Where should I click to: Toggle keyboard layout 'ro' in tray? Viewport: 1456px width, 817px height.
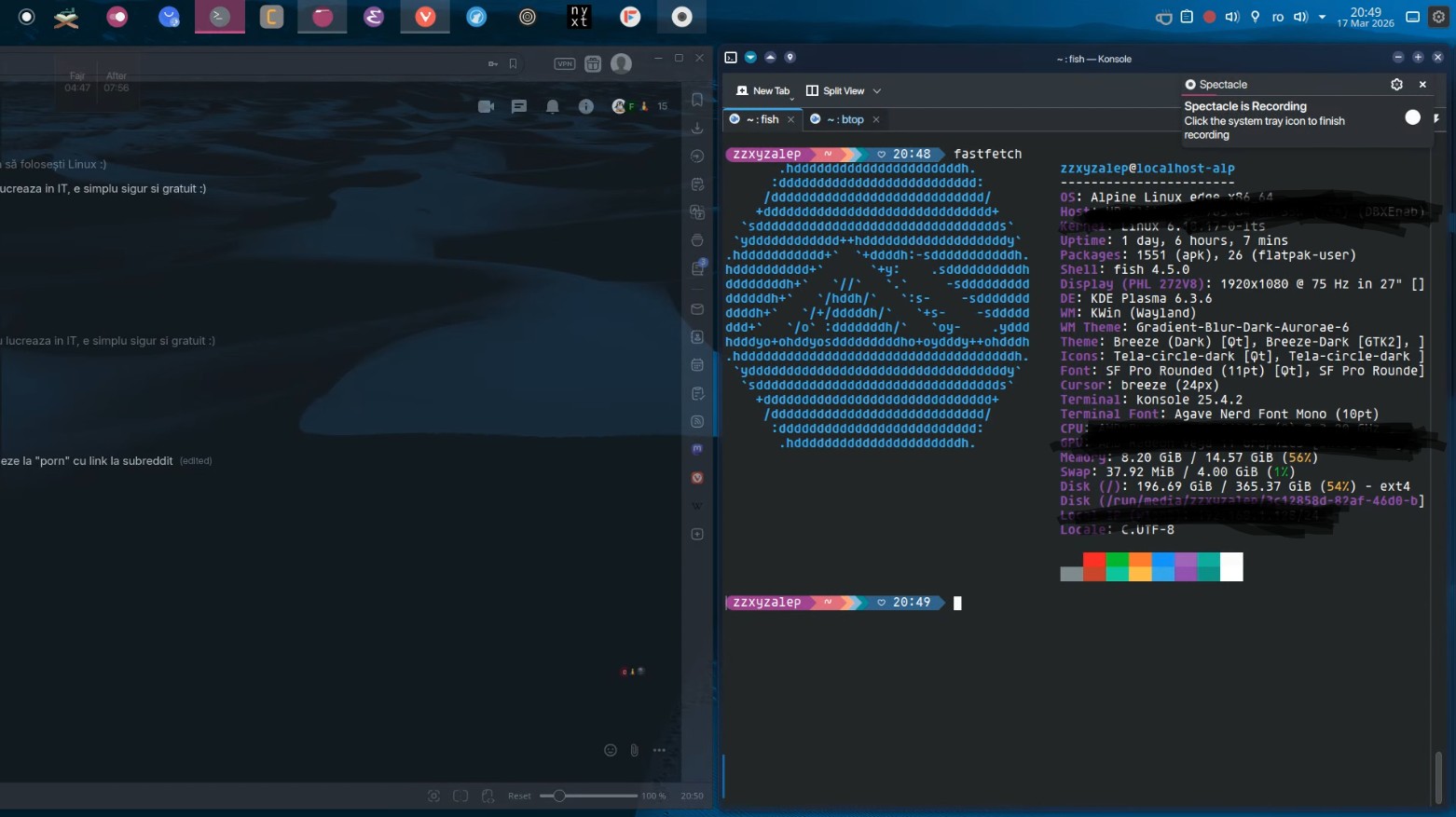[1278, 17]
